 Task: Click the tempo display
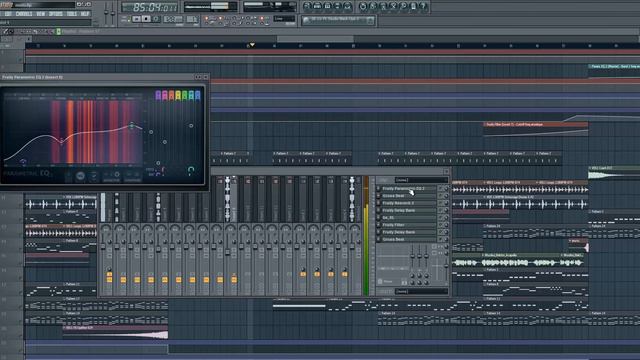click(173, 19)
